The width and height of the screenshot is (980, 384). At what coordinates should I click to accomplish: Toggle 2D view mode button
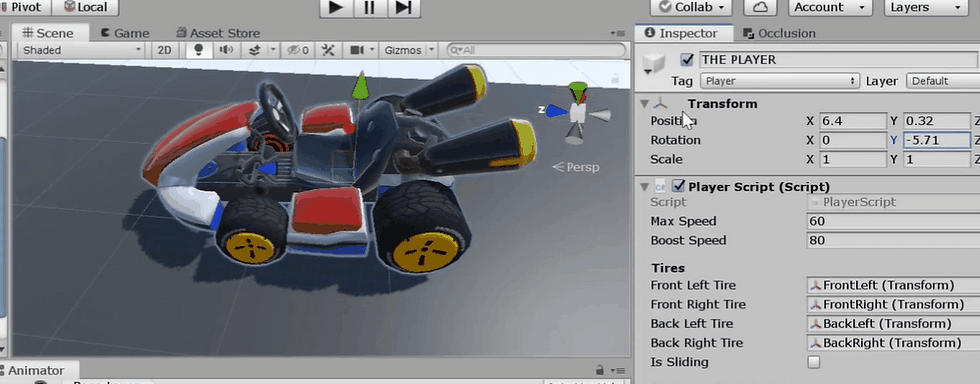164,50
